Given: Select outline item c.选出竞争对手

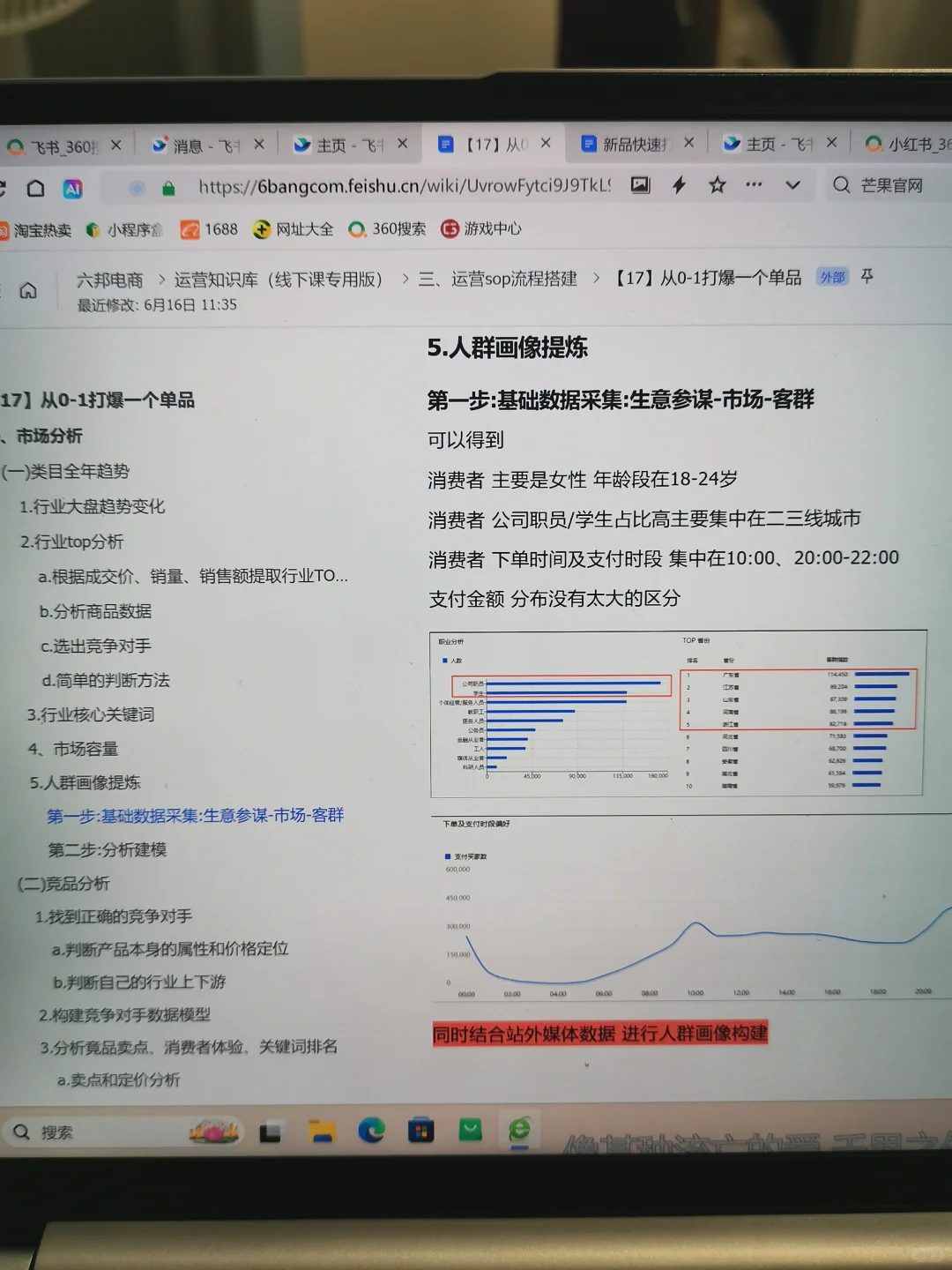Looking at the screenshot, I should 96,646.
